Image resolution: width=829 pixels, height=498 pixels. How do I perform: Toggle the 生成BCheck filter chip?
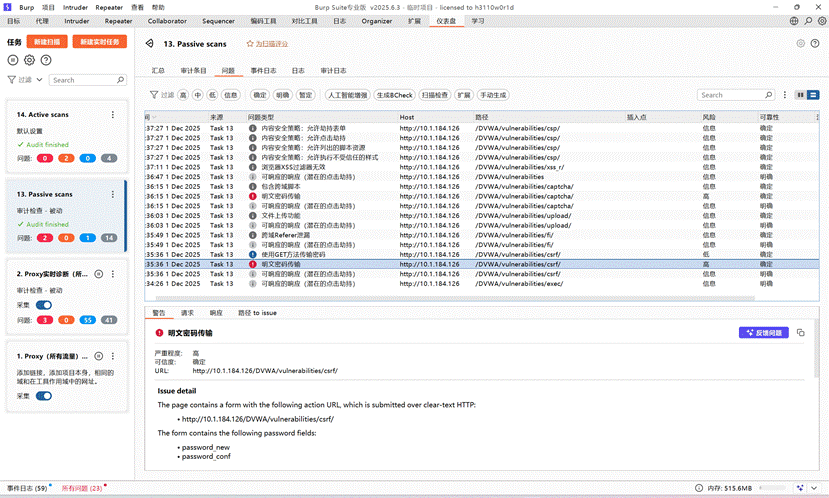tap(394, 95)
